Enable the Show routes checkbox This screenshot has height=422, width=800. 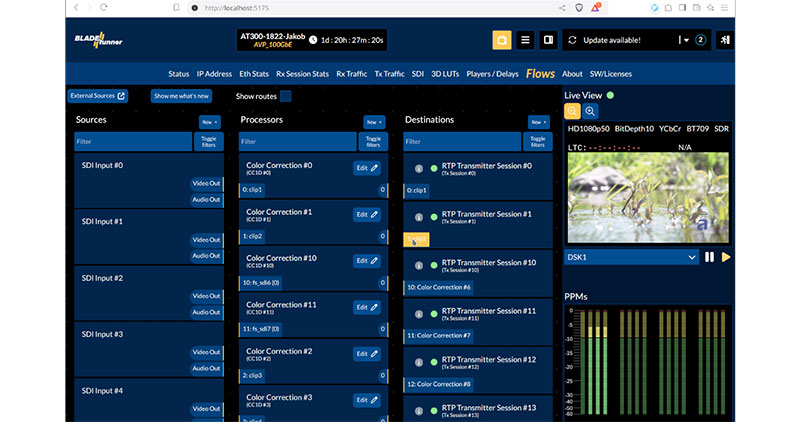click(285, 97)
